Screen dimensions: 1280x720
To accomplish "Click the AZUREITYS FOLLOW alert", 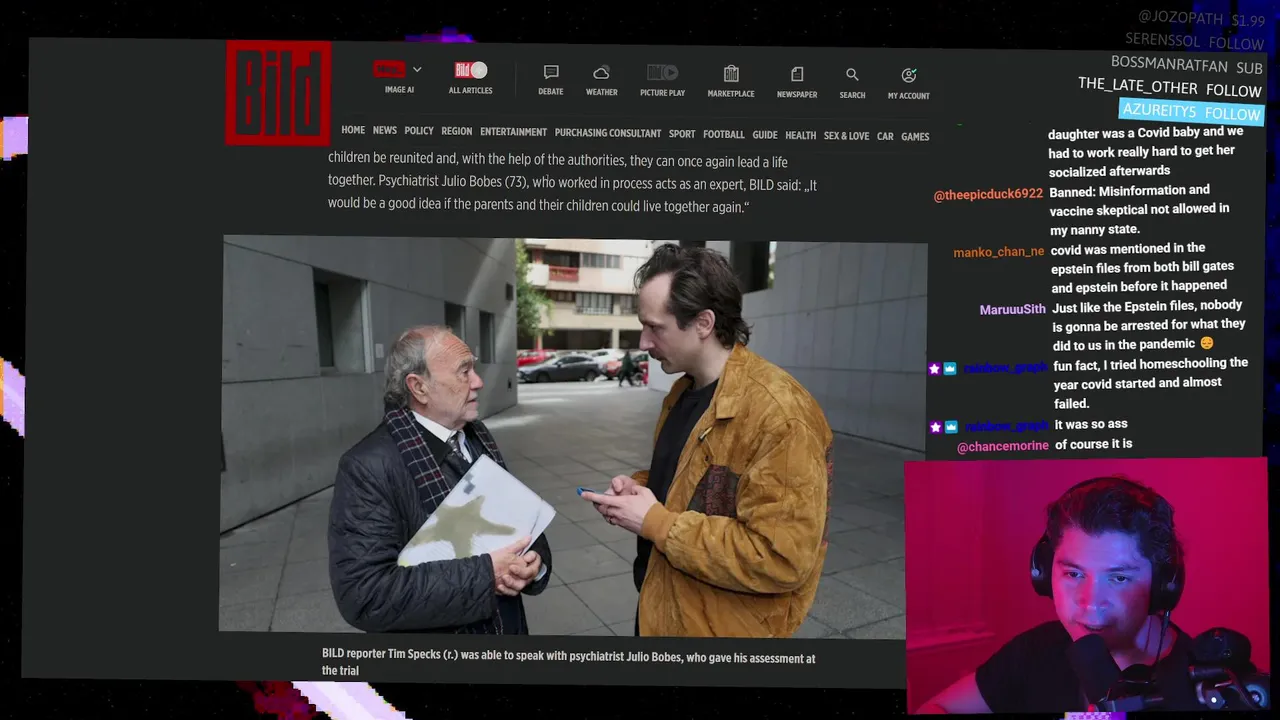I will [1191, 111].
